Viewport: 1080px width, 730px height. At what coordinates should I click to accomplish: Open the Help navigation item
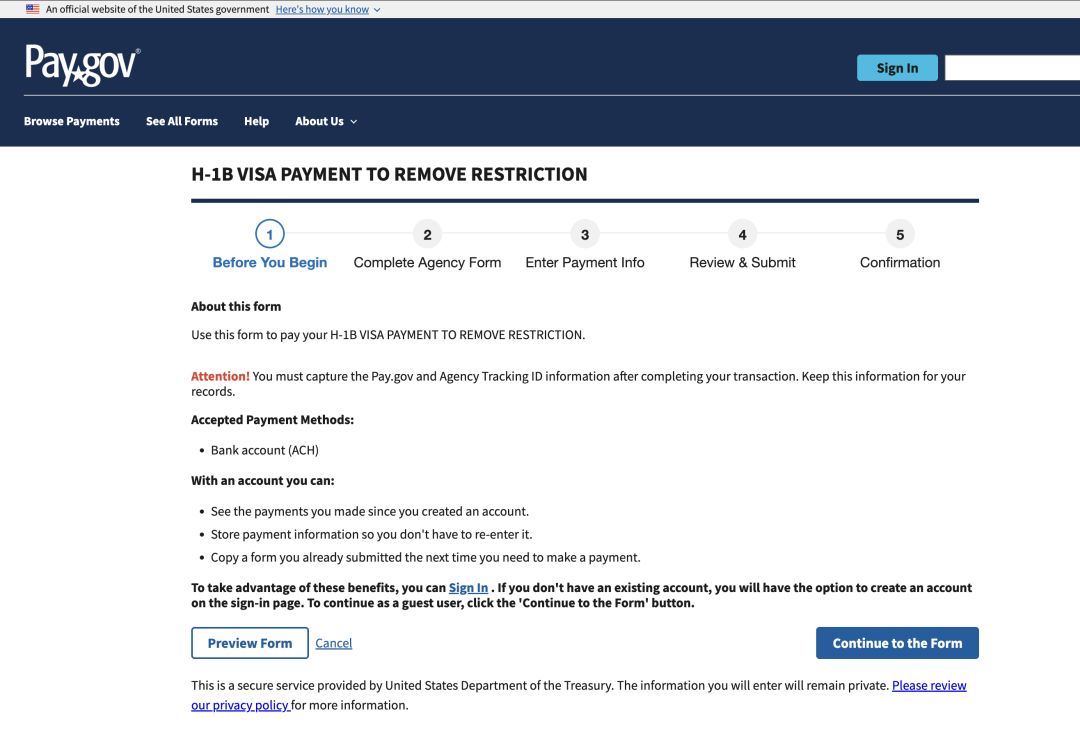coord(256,121)
